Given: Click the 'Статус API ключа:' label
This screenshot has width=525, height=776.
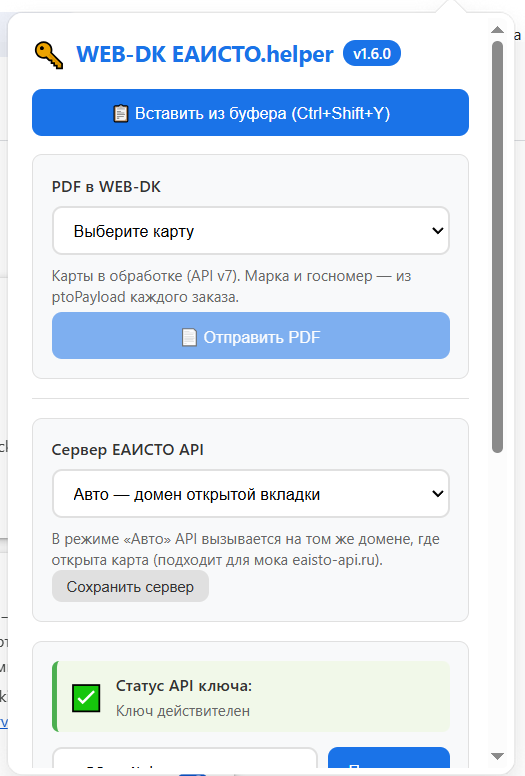Looking at the screenshot, I should tap(184, 685).
